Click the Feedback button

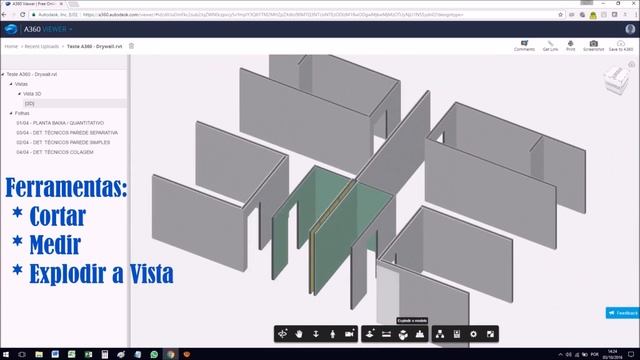coord(622,313)
